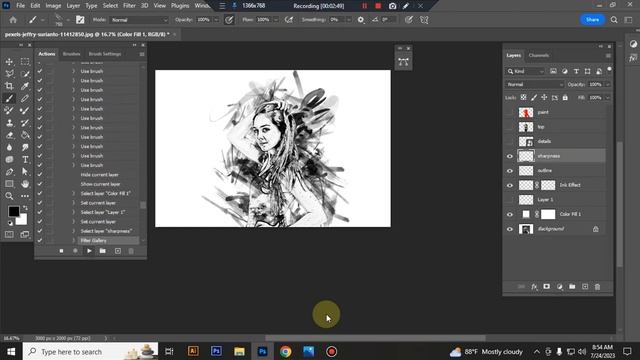Screen dimensions: 640x360
Task: Open the Flow dropdown arrow
Action: click(276, 20)
